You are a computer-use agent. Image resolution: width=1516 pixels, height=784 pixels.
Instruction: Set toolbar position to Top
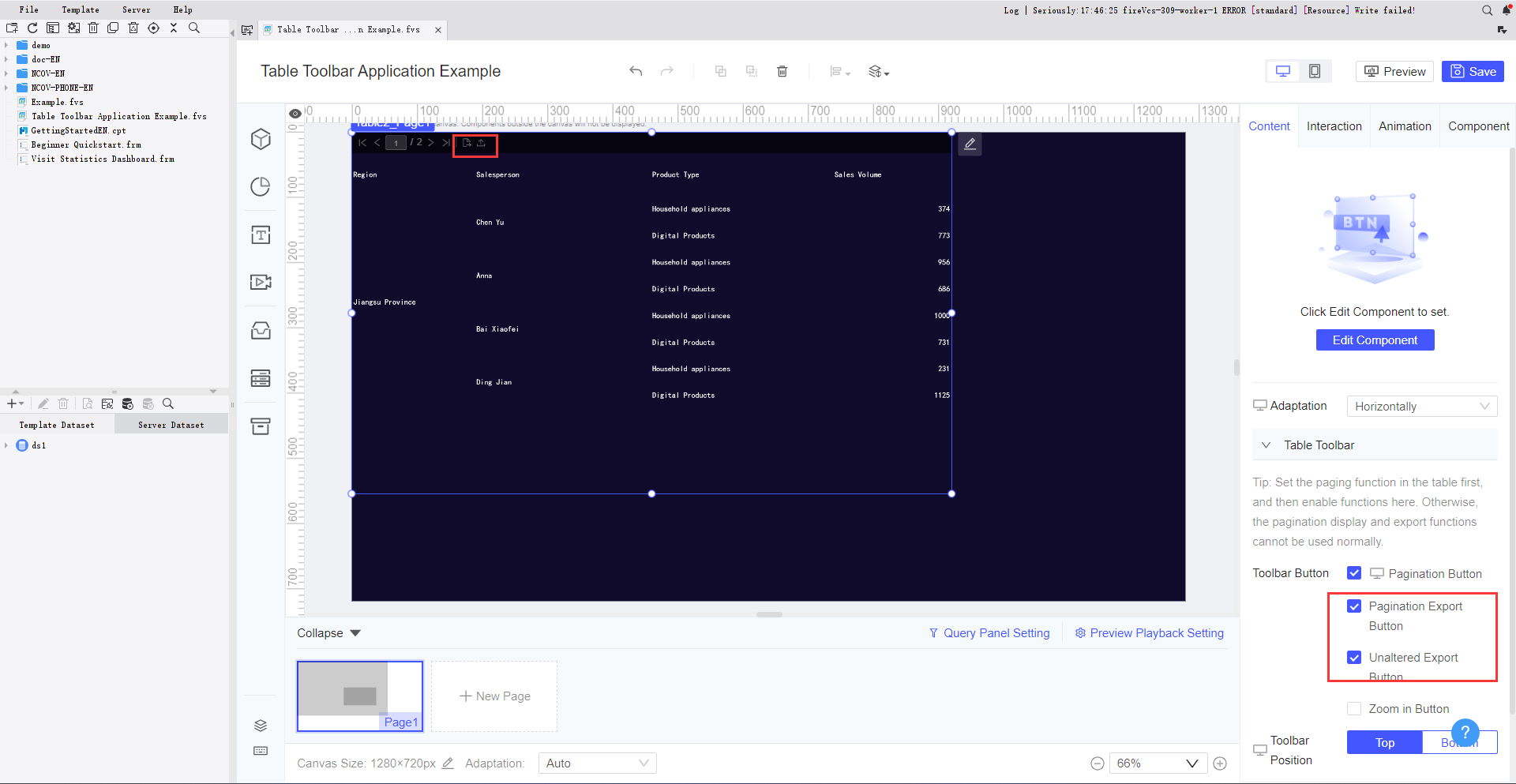click(1385, 743)
